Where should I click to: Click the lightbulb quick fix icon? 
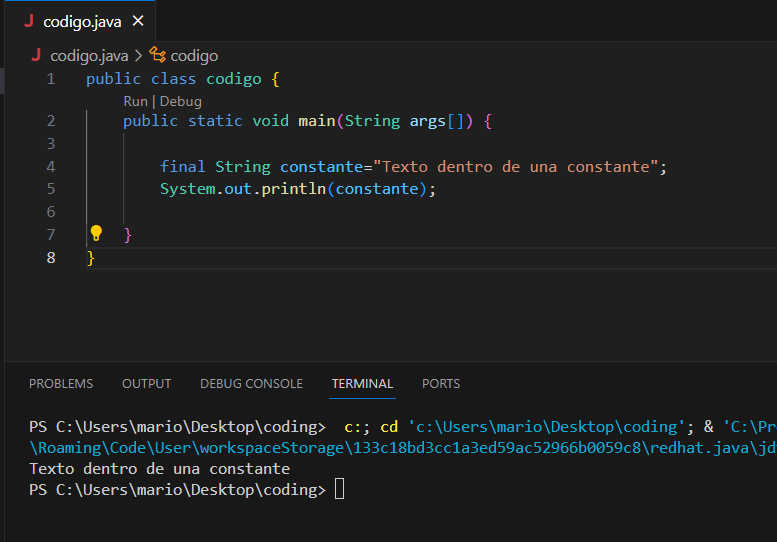96,233
